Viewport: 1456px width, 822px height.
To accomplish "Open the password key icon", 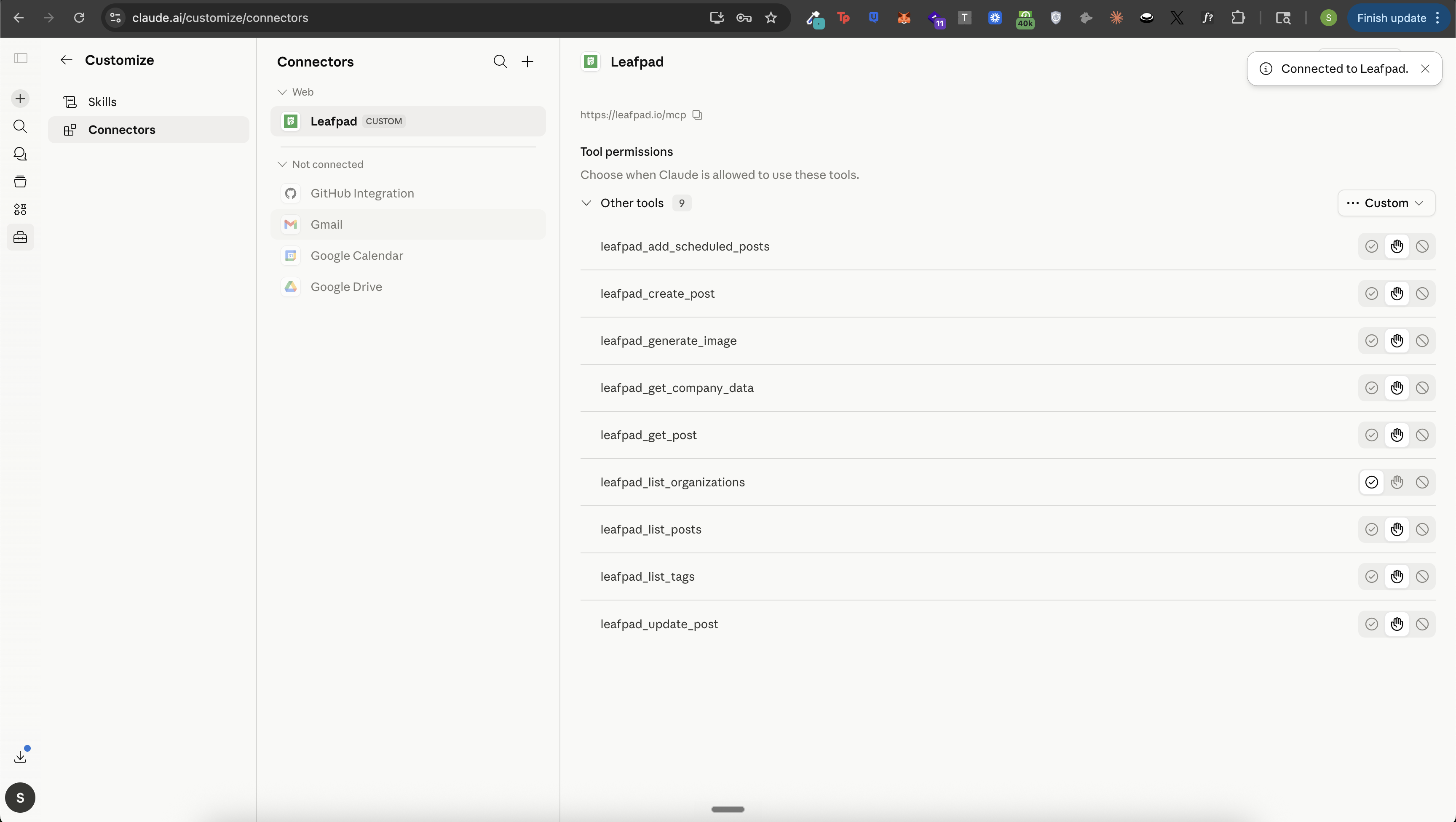I will pos(744,18).
